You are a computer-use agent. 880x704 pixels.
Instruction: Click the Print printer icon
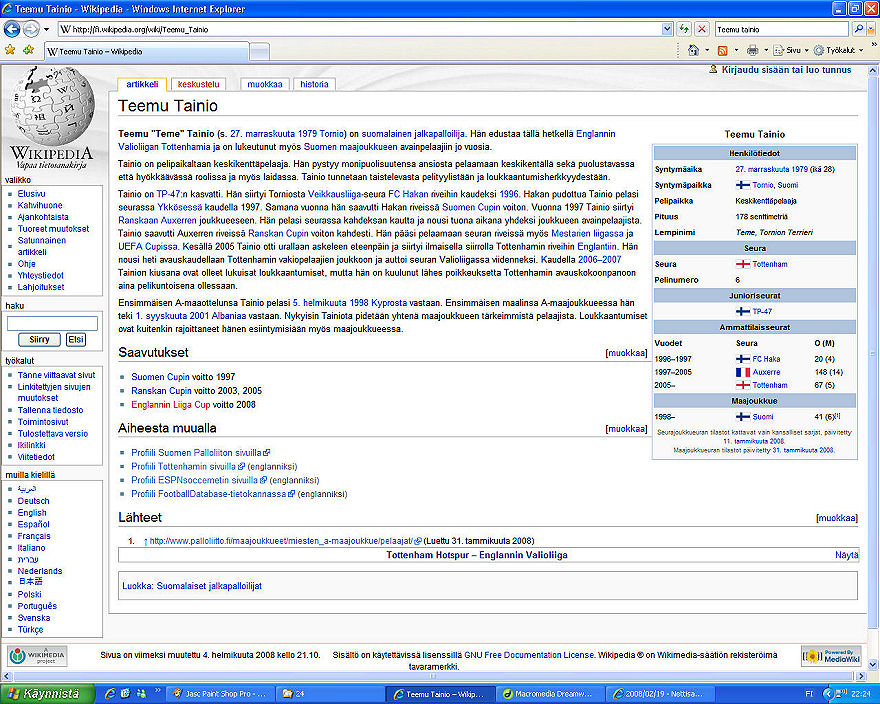[753, 50]
